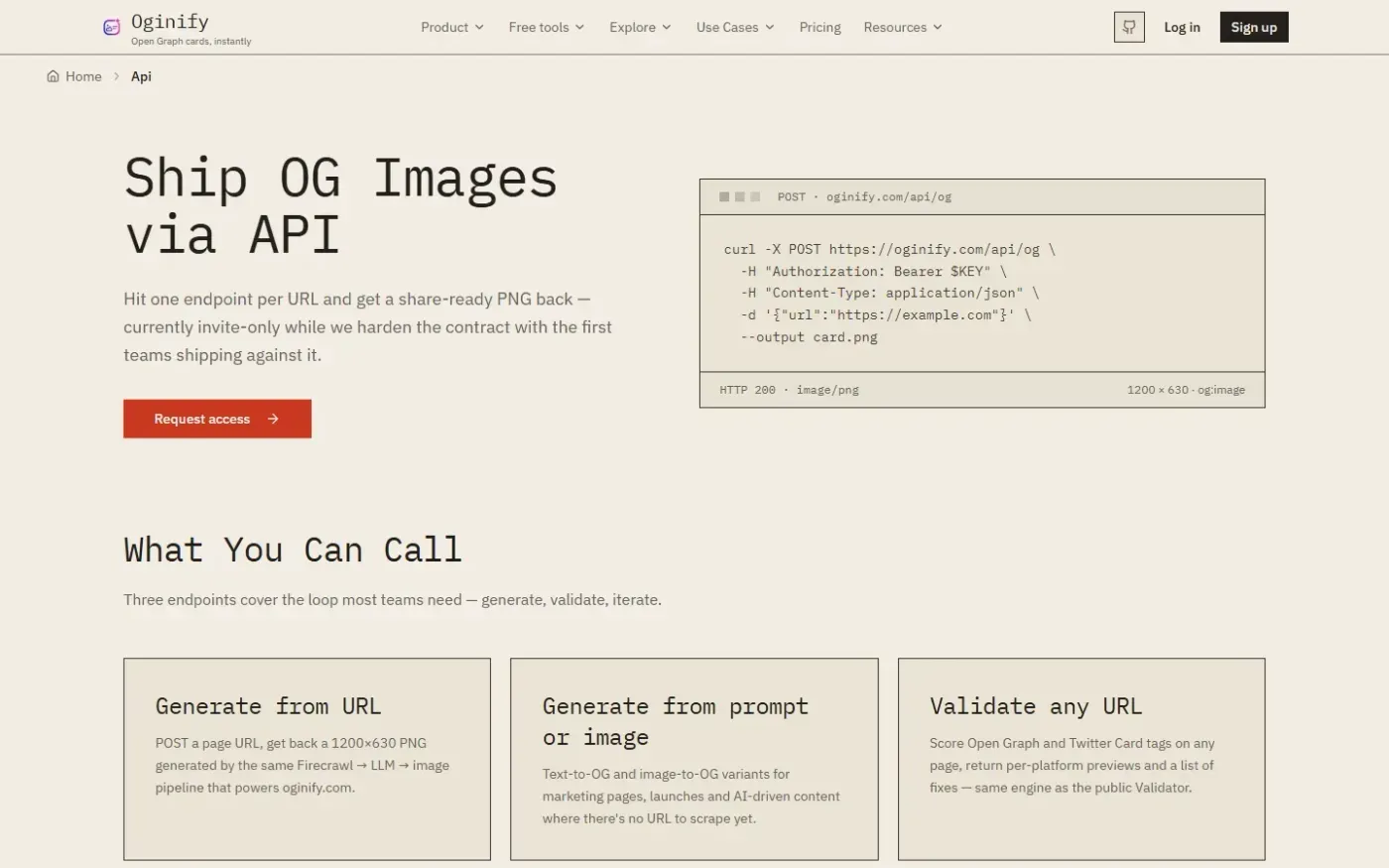This screenshot has height=868, width=1389.
Task: Click the -d url example.com payload line
Action: tap(886, 314)
